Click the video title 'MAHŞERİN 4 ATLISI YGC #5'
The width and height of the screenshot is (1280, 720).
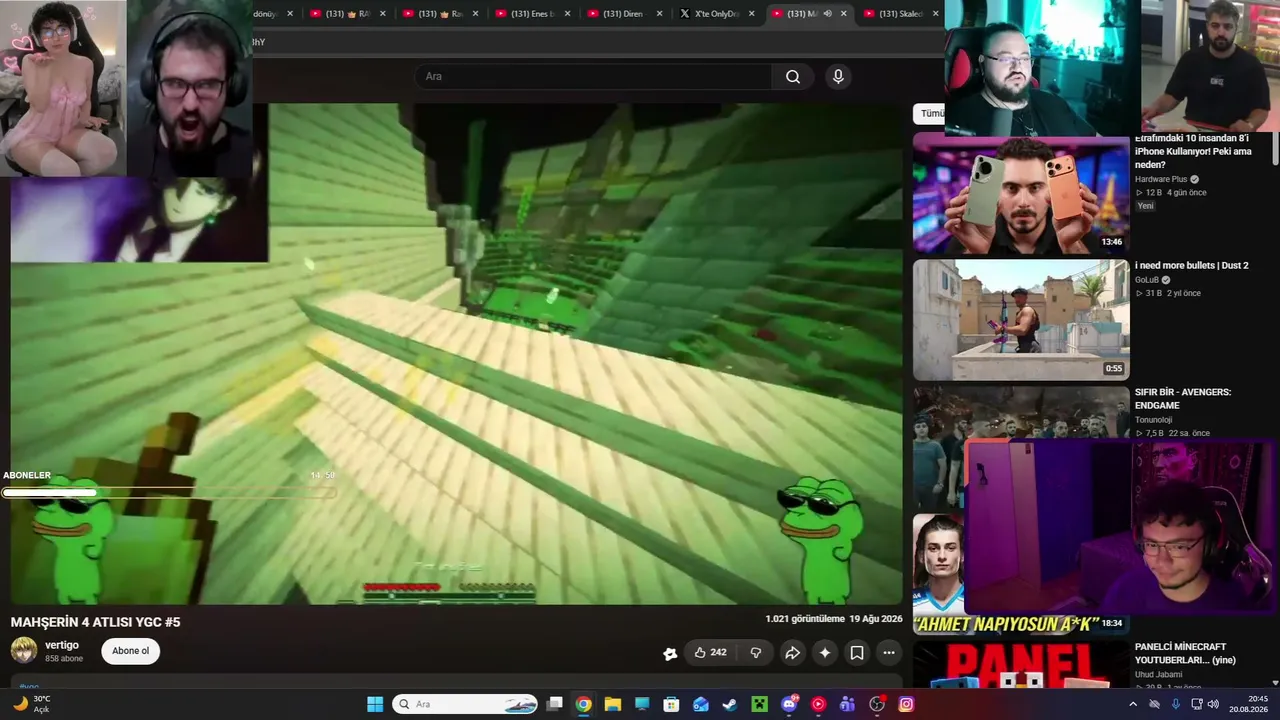point(96,622)
